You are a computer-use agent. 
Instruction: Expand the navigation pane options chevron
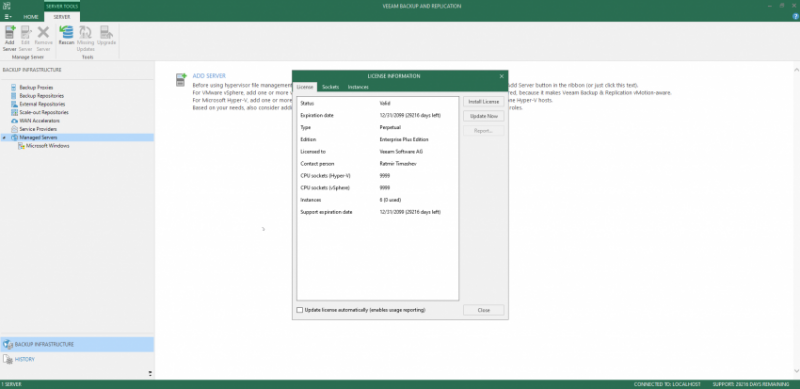coord(150,374)
